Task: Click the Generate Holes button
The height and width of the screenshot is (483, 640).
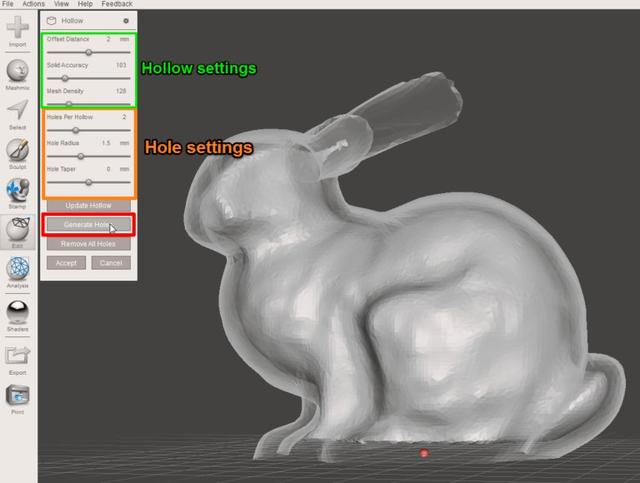Action: (x=88, y=225)
